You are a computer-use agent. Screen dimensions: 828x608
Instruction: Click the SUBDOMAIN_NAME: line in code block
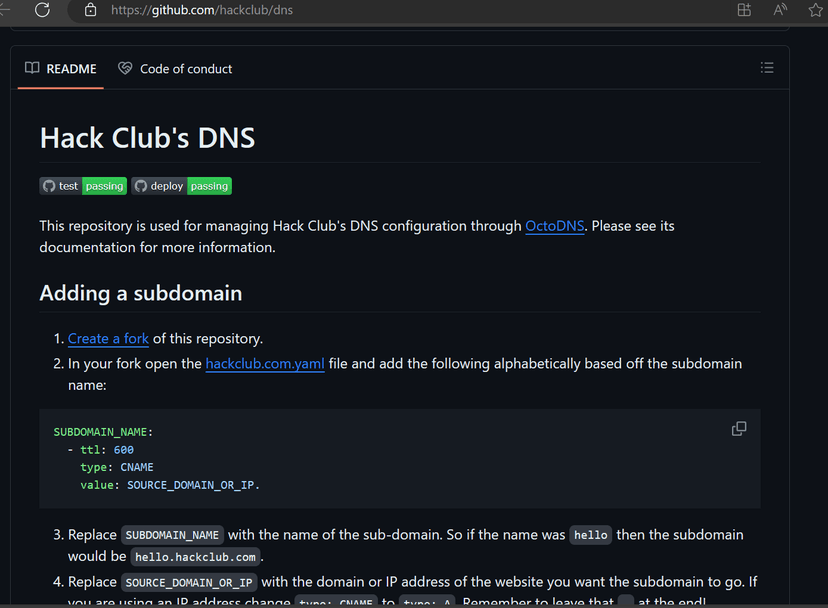[x=103, y=432]
